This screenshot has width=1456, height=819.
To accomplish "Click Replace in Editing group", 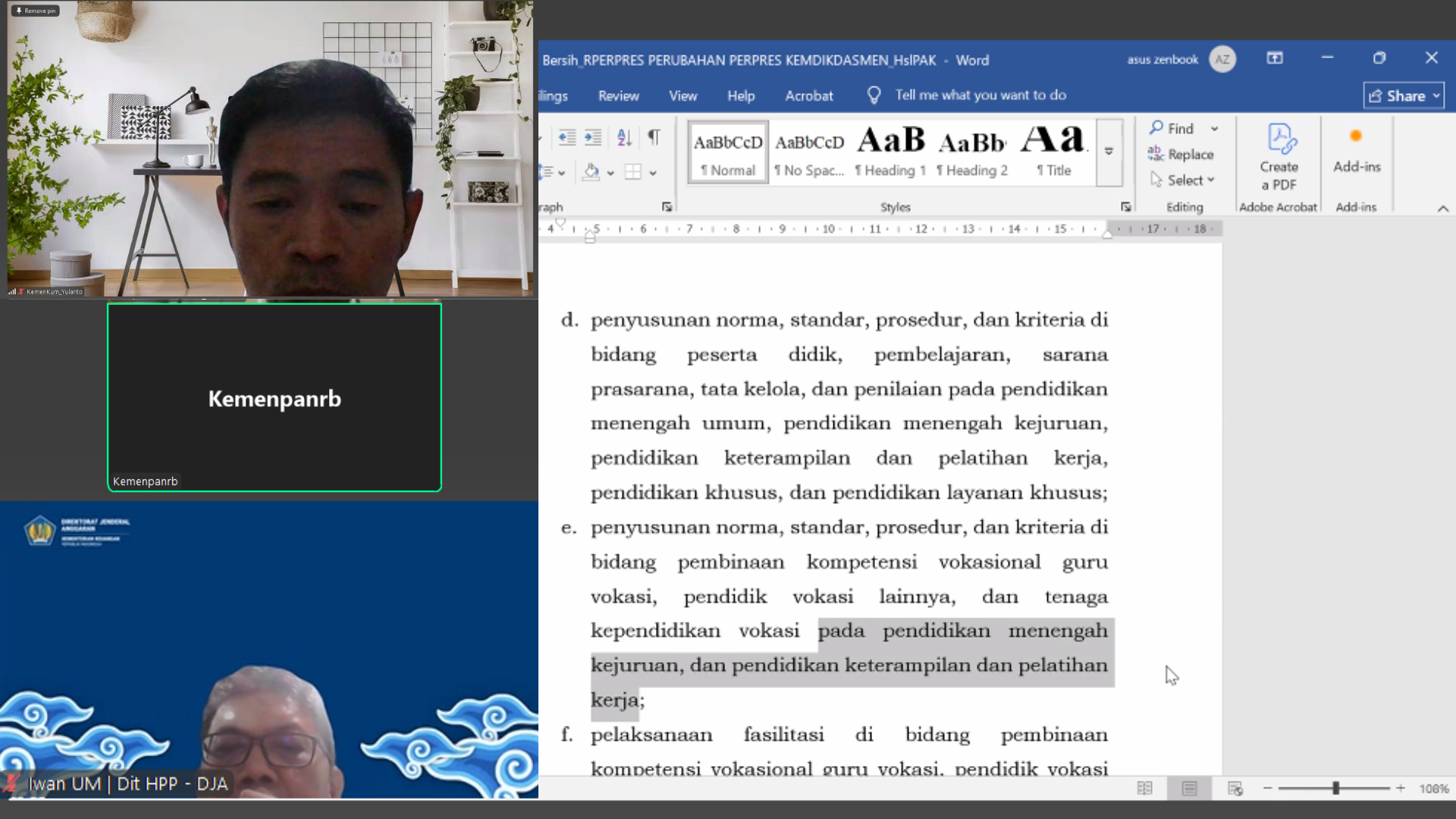I will point(1181,154).
